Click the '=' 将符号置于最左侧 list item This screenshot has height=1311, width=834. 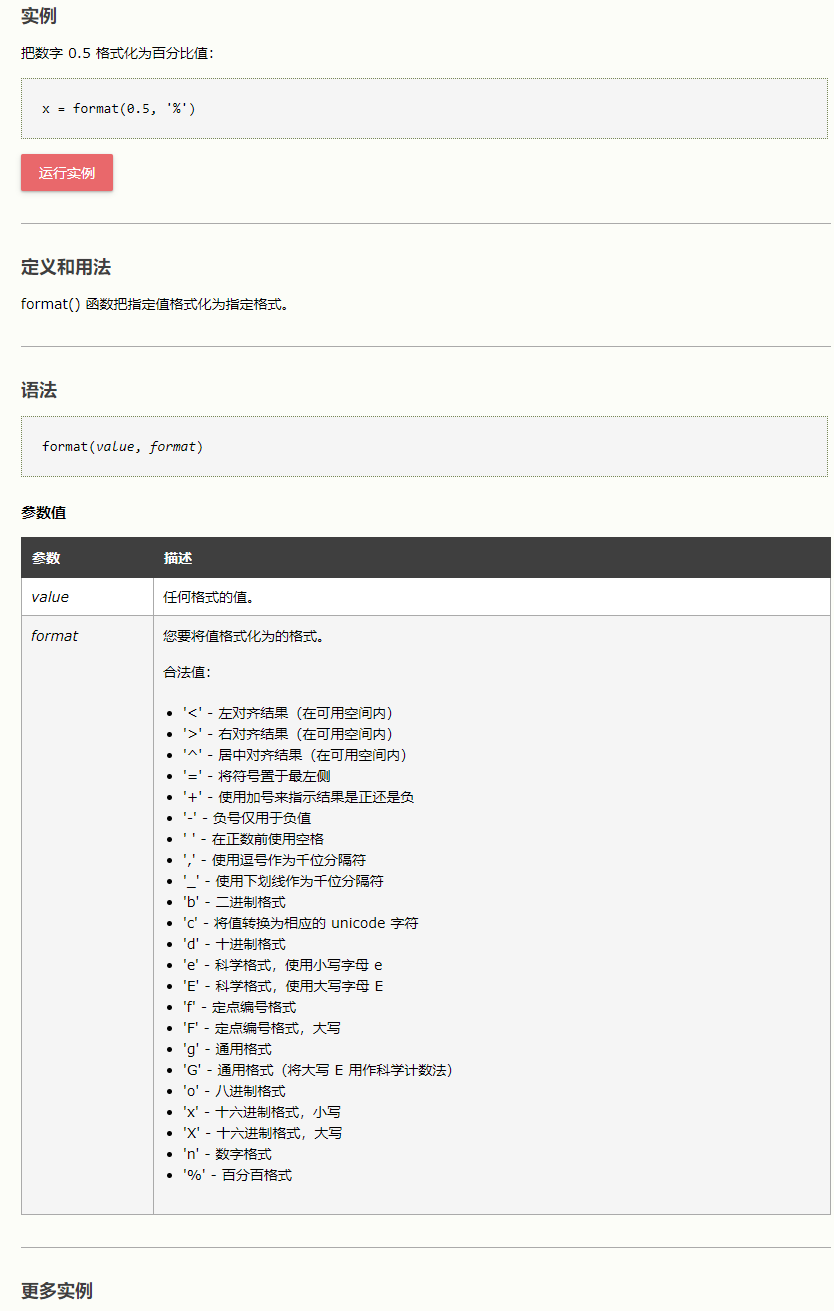256,776
